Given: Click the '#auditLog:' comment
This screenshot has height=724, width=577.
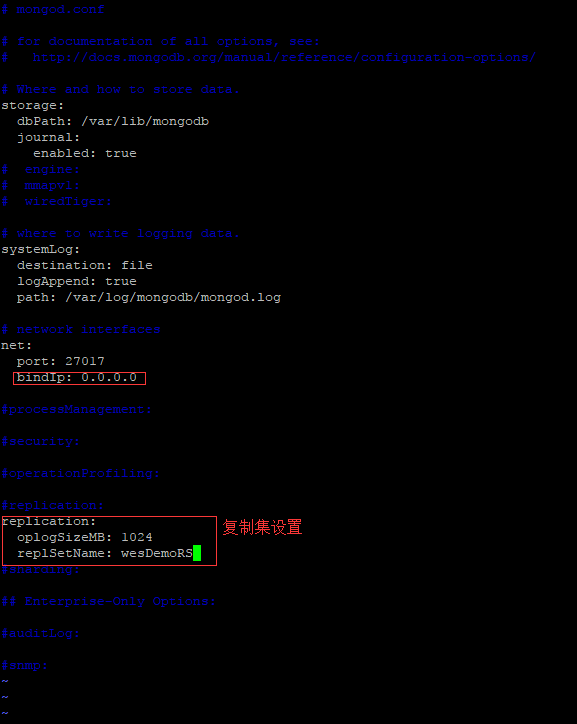Looking at the screenshot, I should pos(41,633).
